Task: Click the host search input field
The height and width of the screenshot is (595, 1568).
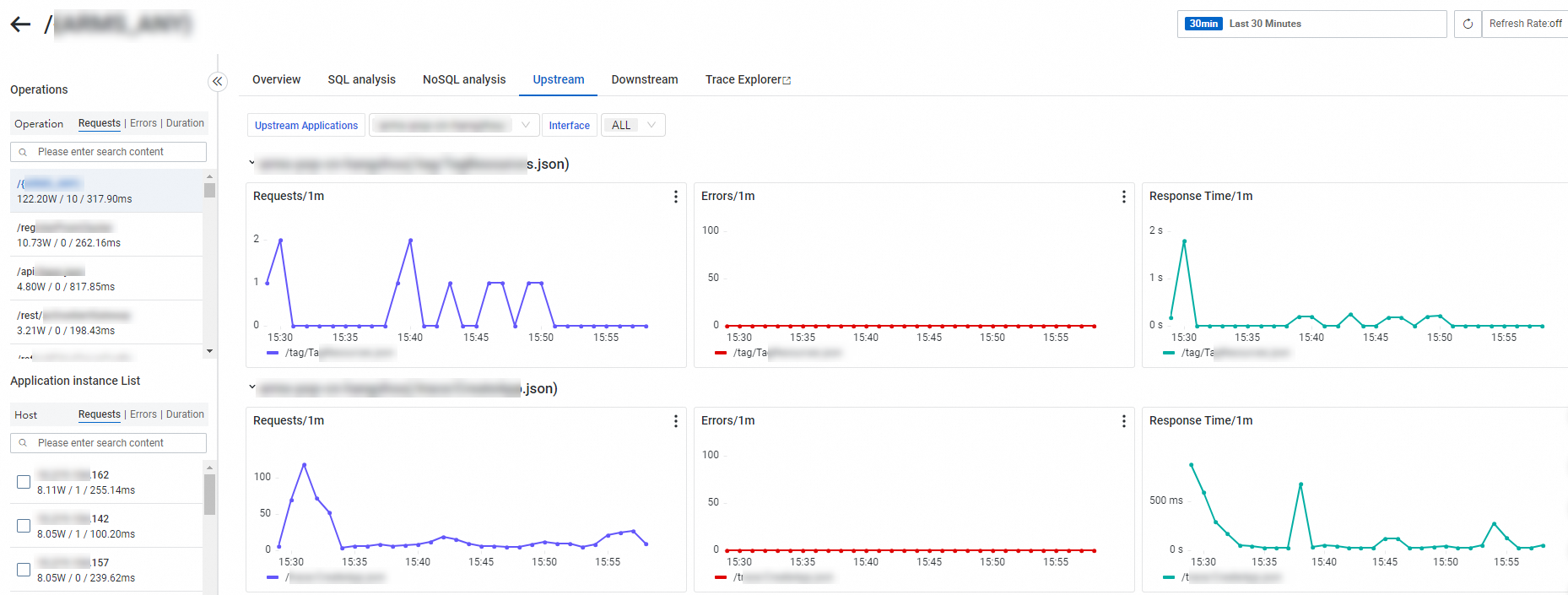Action: pos(116,443)
